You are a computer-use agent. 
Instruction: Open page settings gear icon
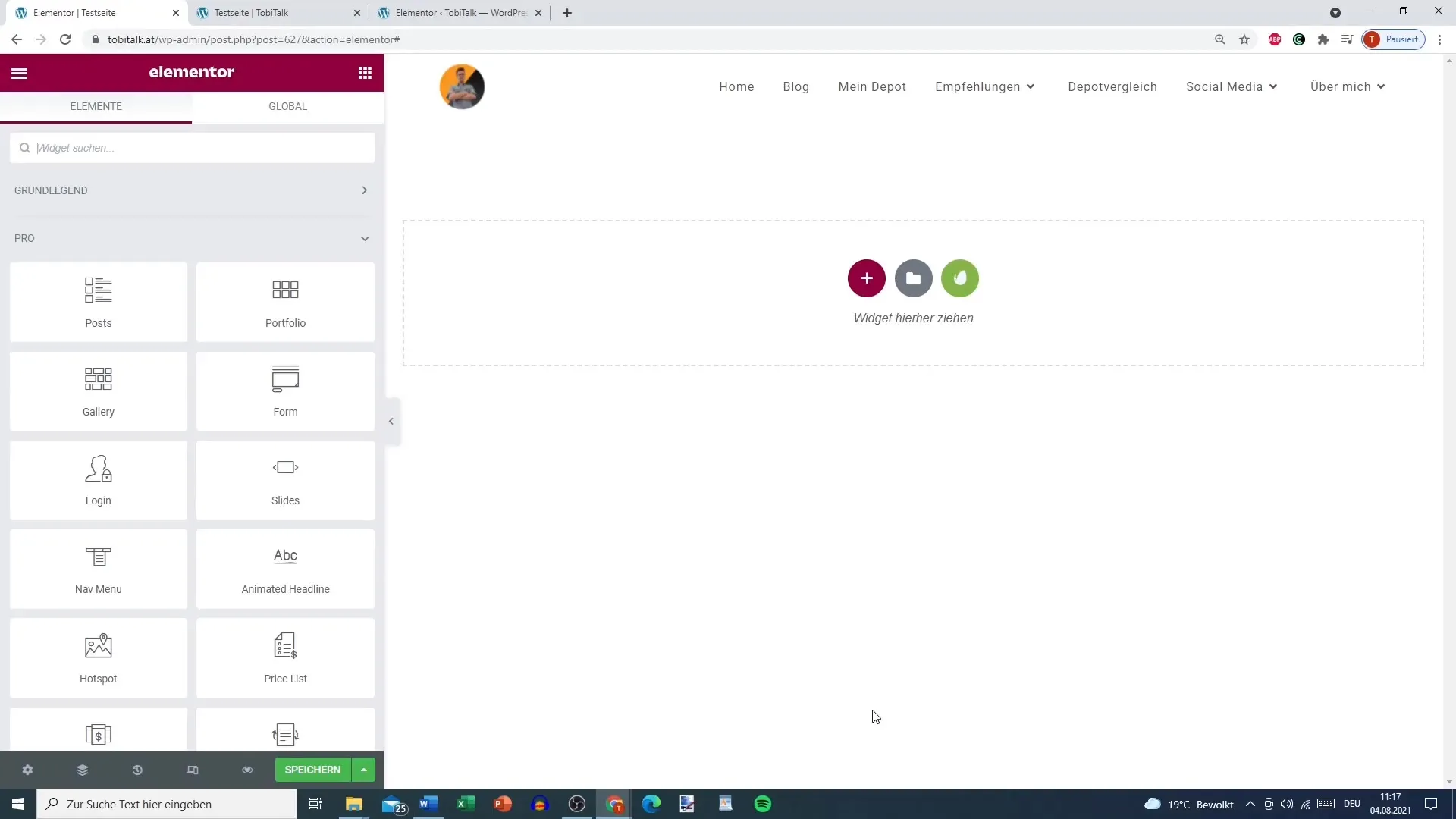(x=27, y=770)
